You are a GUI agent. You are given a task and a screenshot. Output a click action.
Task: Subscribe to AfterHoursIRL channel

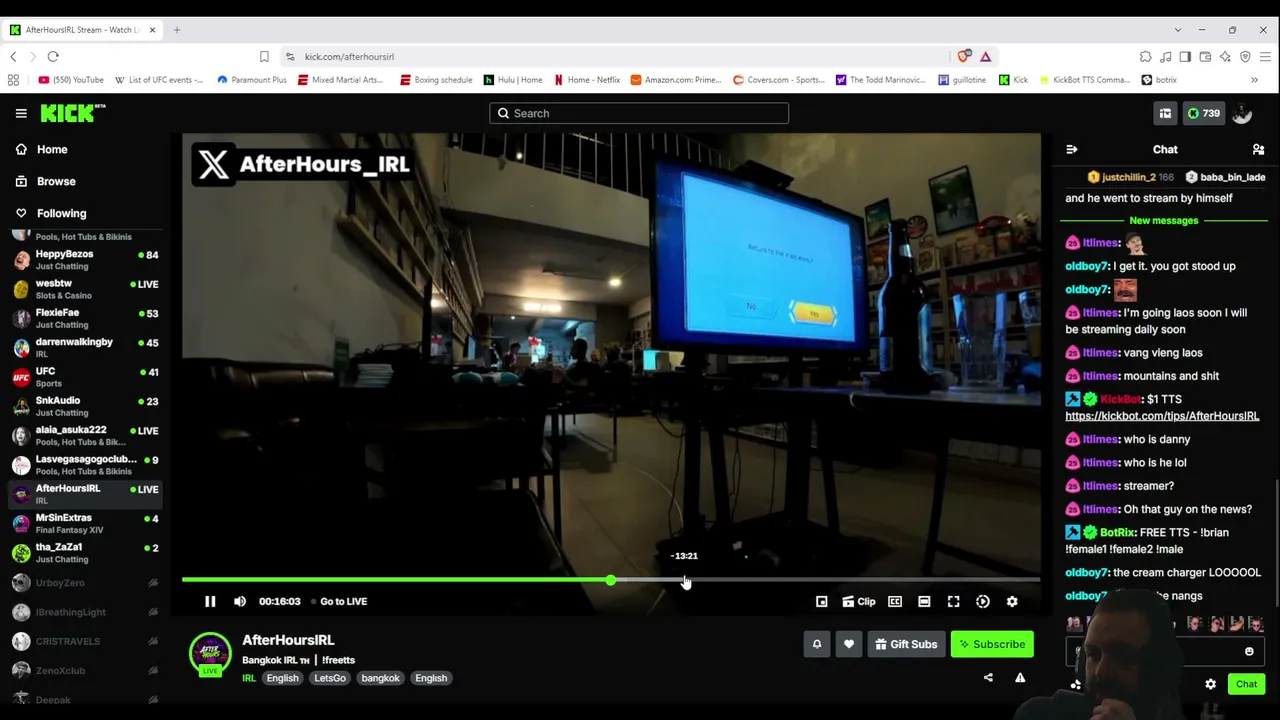tap(992, 644)
